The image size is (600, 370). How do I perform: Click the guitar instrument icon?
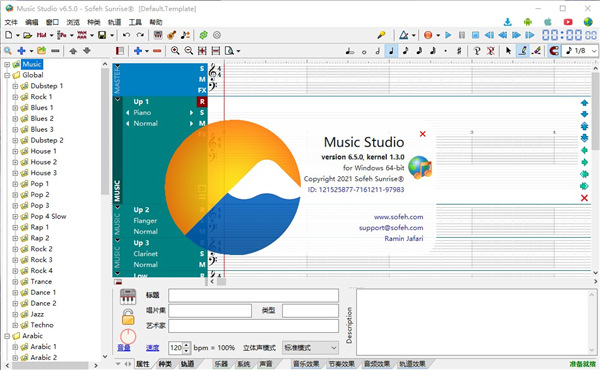click(x=171, y=35)
